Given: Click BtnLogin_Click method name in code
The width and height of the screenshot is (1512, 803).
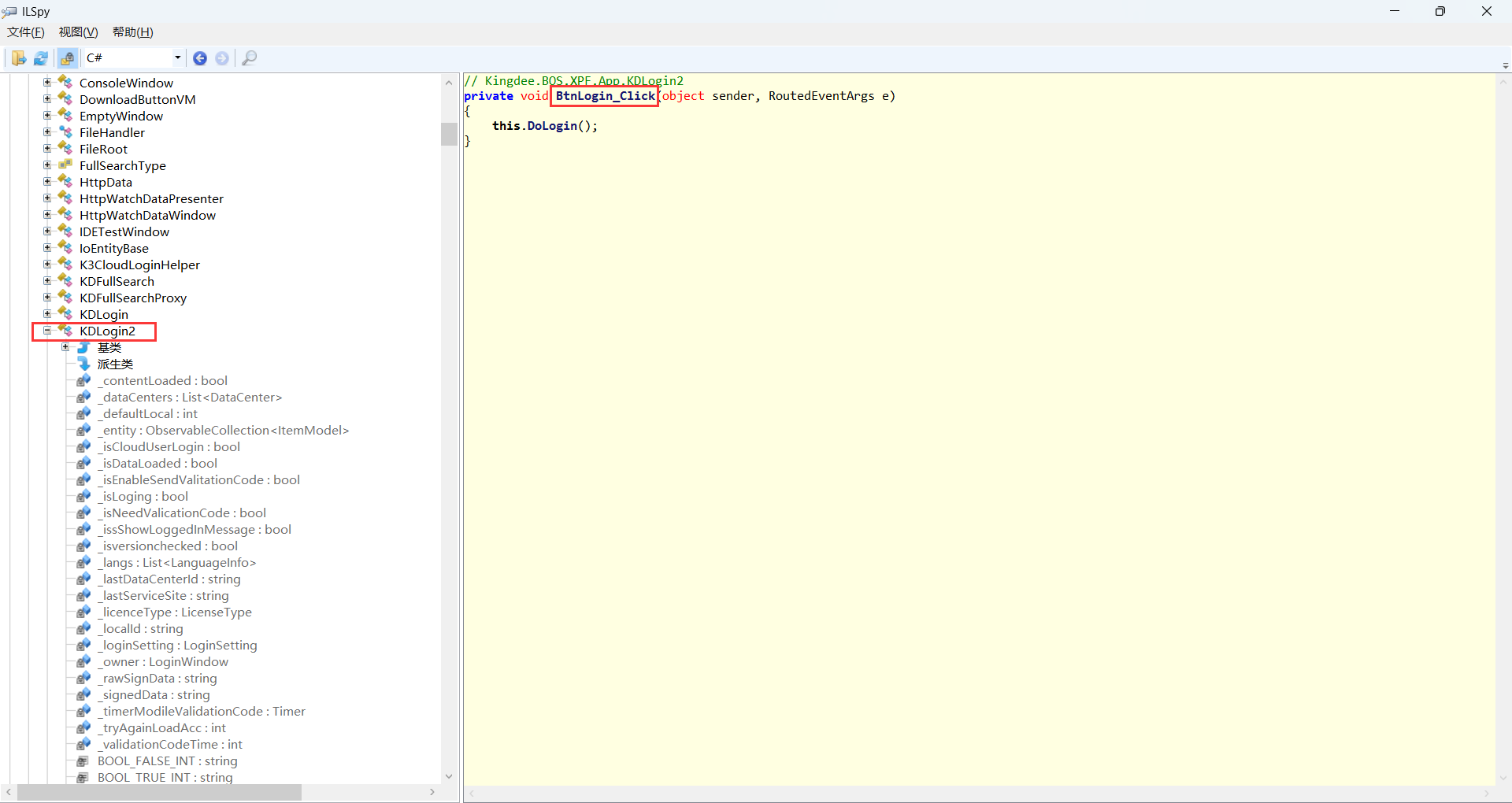Looking at the screenshot, I should pyautogui.click(x=605, y=96).
